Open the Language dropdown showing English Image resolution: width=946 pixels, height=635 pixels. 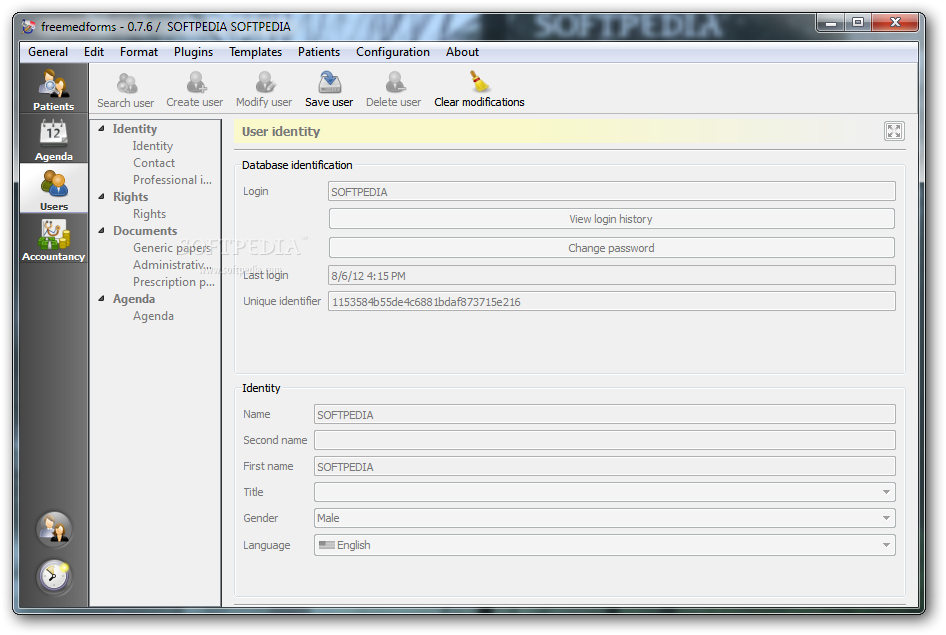[605, 545]
